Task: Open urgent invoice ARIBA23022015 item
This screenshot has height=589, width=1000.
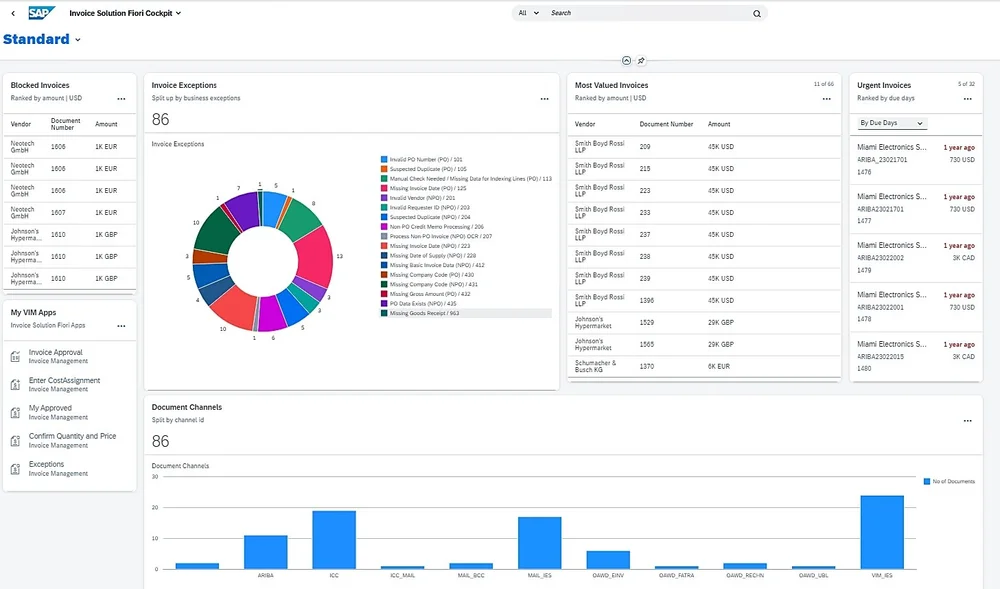Action: point(916,356)
